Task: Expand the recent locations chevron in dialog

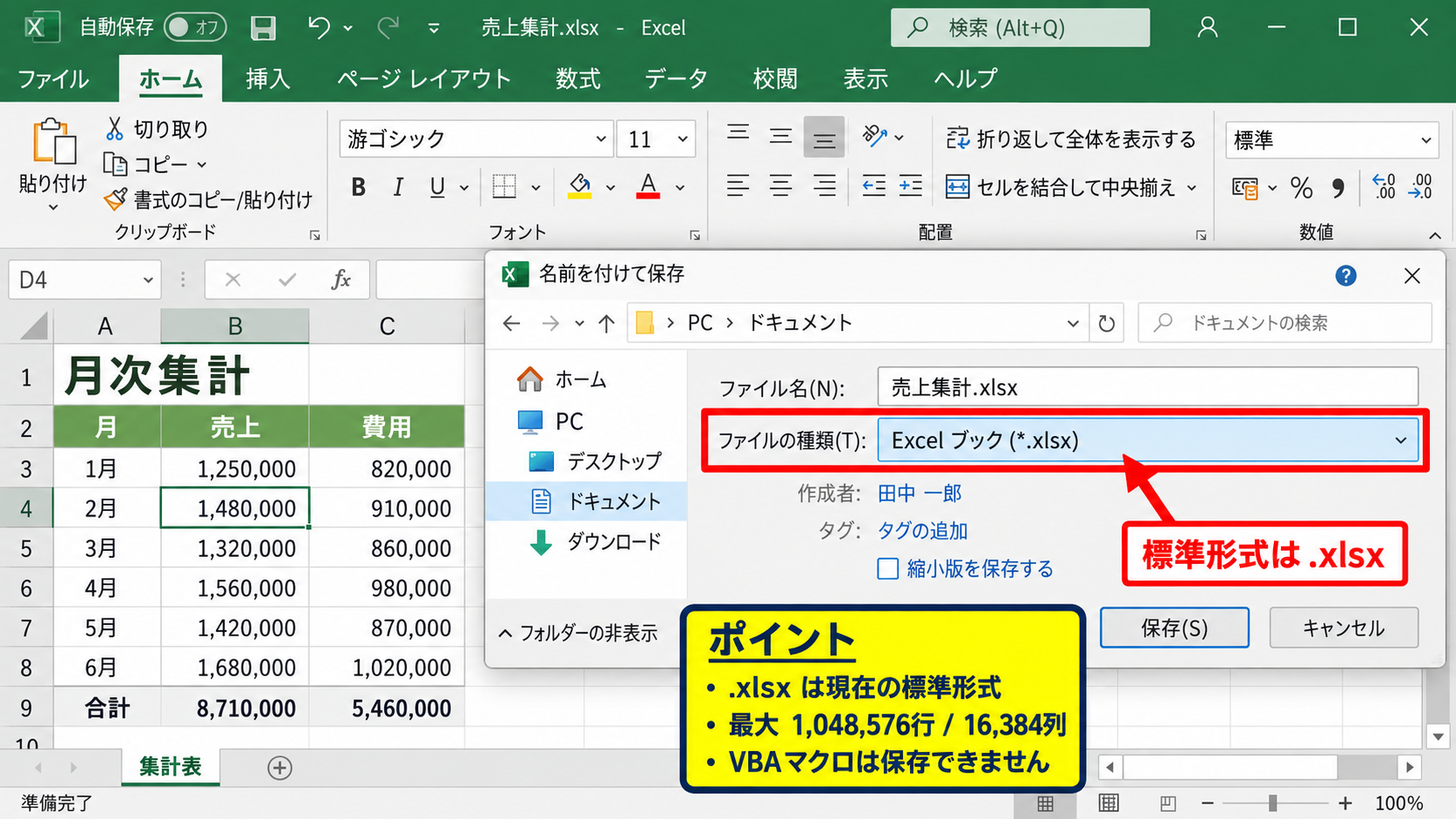Action: pyautogui.click(x=579, y=324)
